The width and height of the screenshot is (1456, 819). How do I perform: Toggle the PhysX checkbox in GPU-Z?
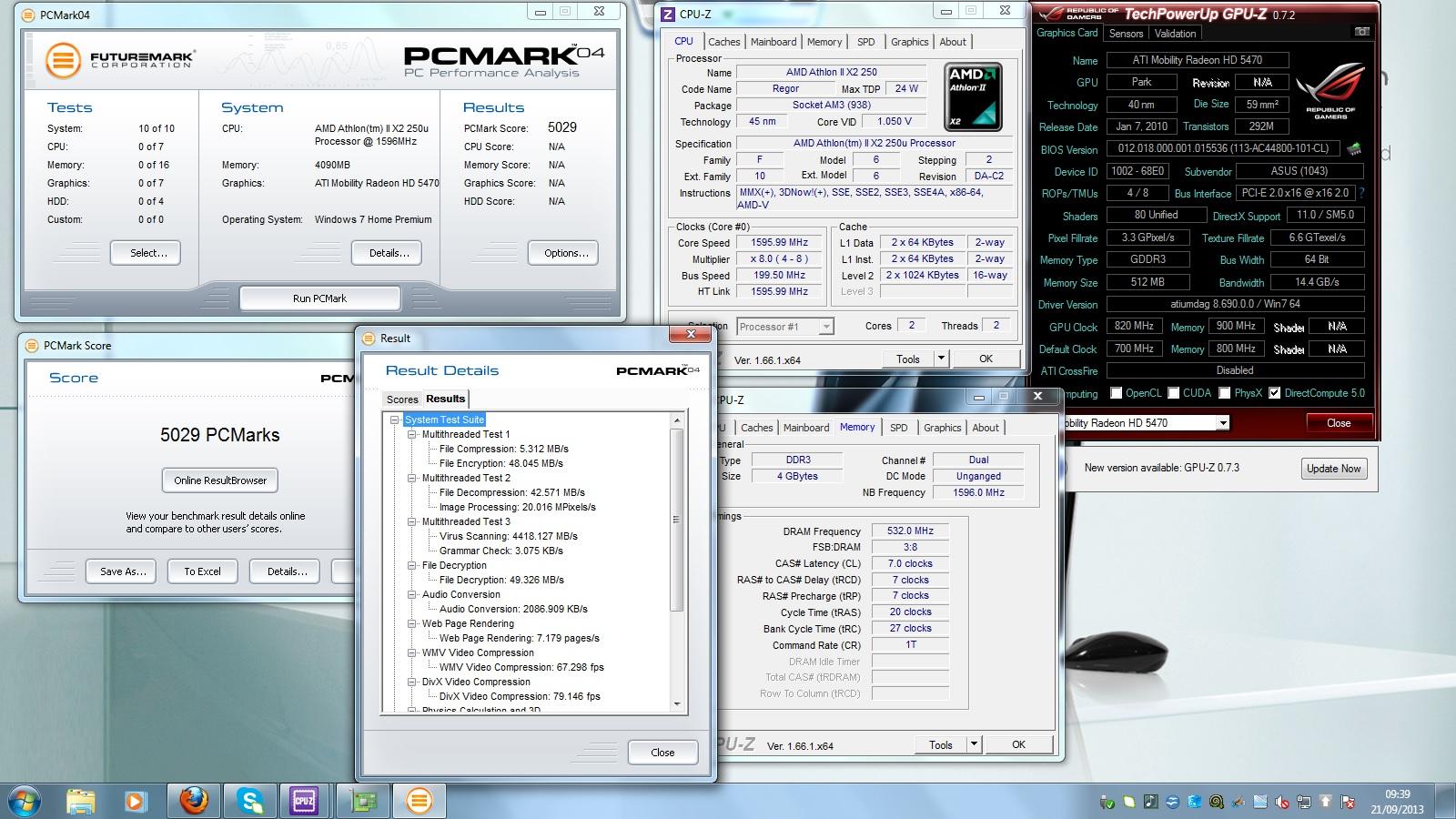1225,393
